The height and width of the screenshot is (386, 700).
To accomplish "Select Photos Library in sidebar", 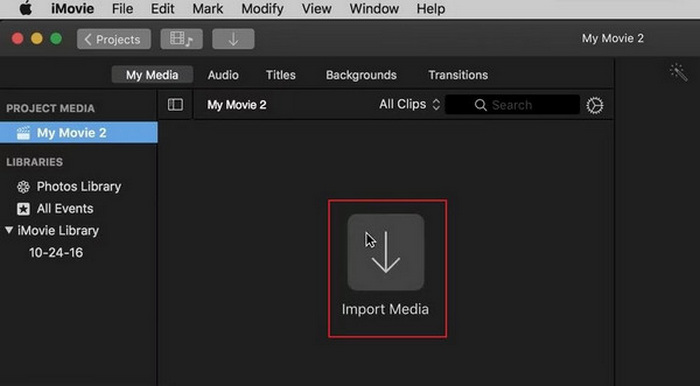I will pyautogui.click(x=79, y=187).
